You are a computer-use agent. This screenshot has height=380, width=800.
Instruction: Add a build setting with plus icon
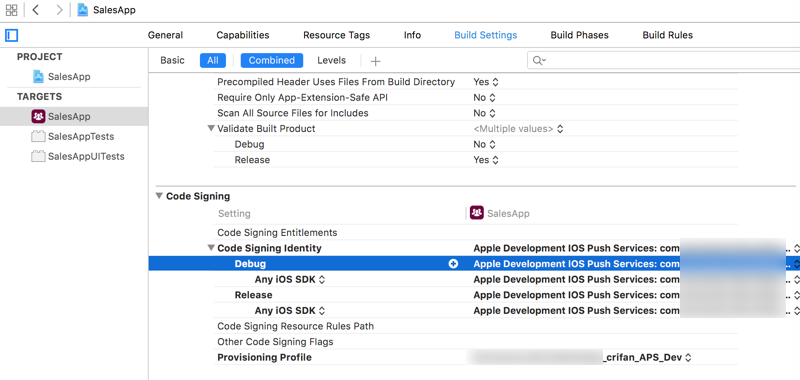click(x=376, y=61)
